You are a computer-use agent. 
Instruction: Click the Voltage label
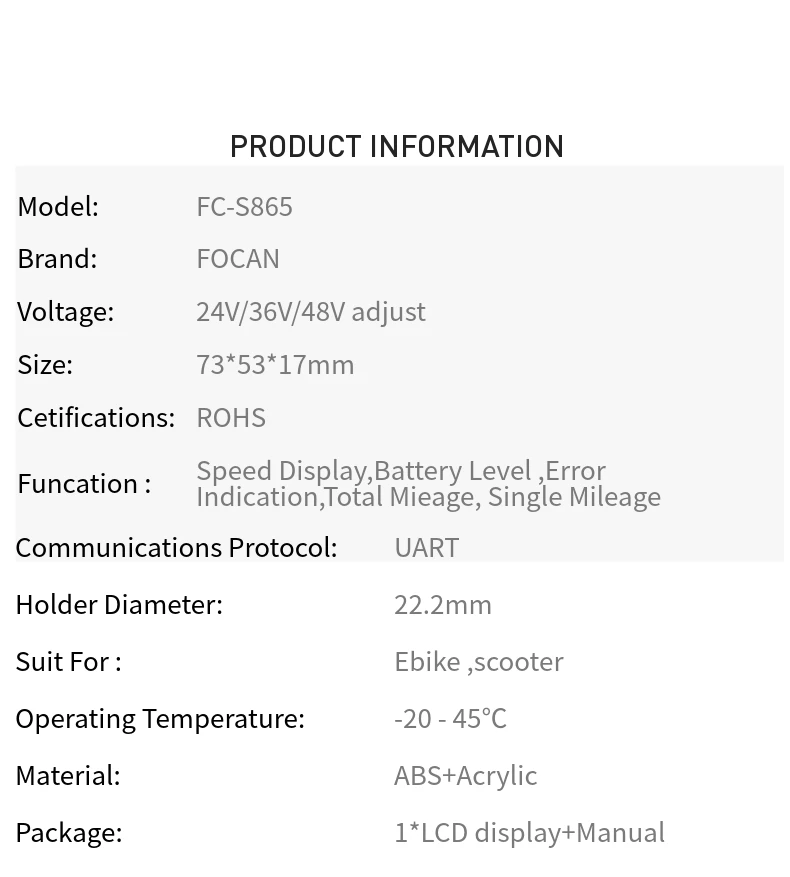coord(65,311)
